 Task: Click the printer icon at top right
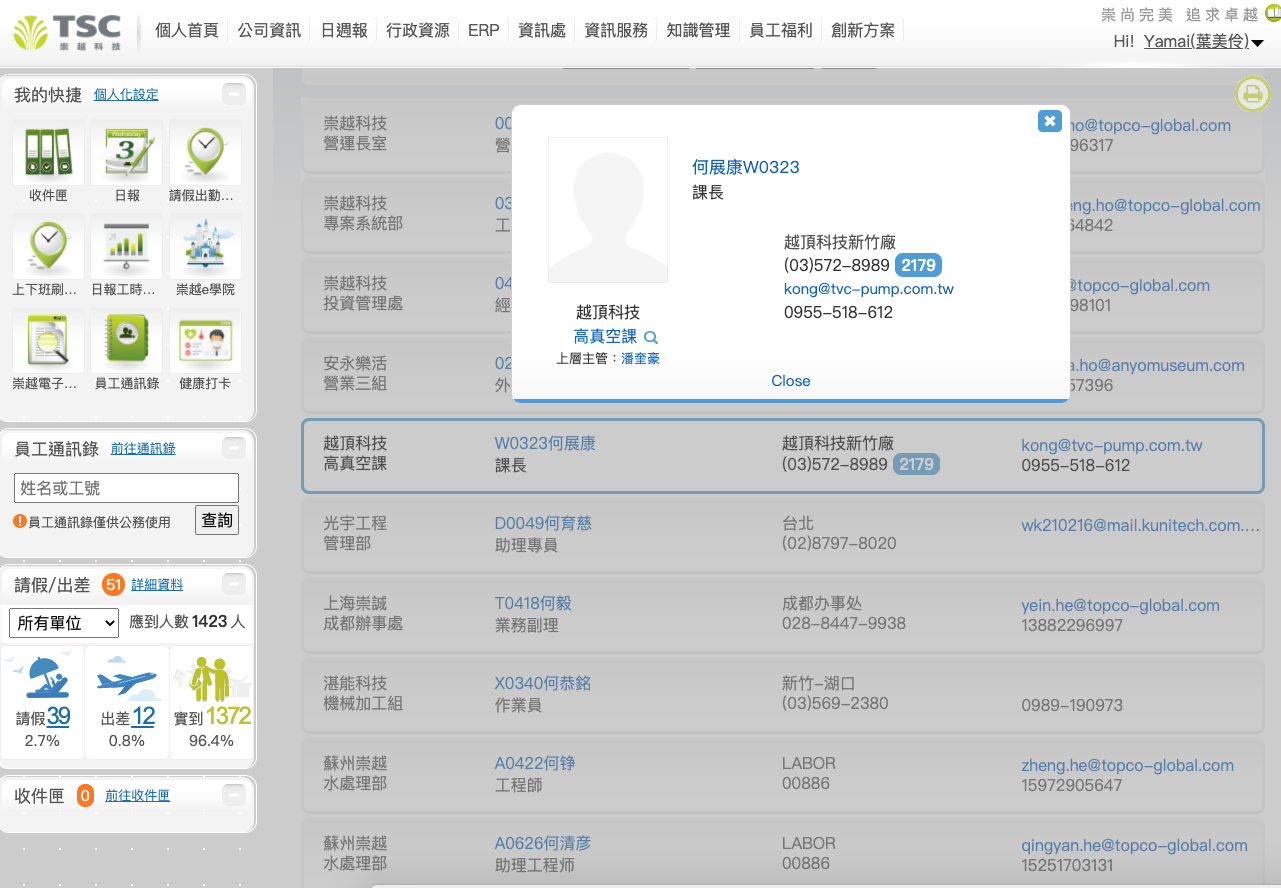1252,95
